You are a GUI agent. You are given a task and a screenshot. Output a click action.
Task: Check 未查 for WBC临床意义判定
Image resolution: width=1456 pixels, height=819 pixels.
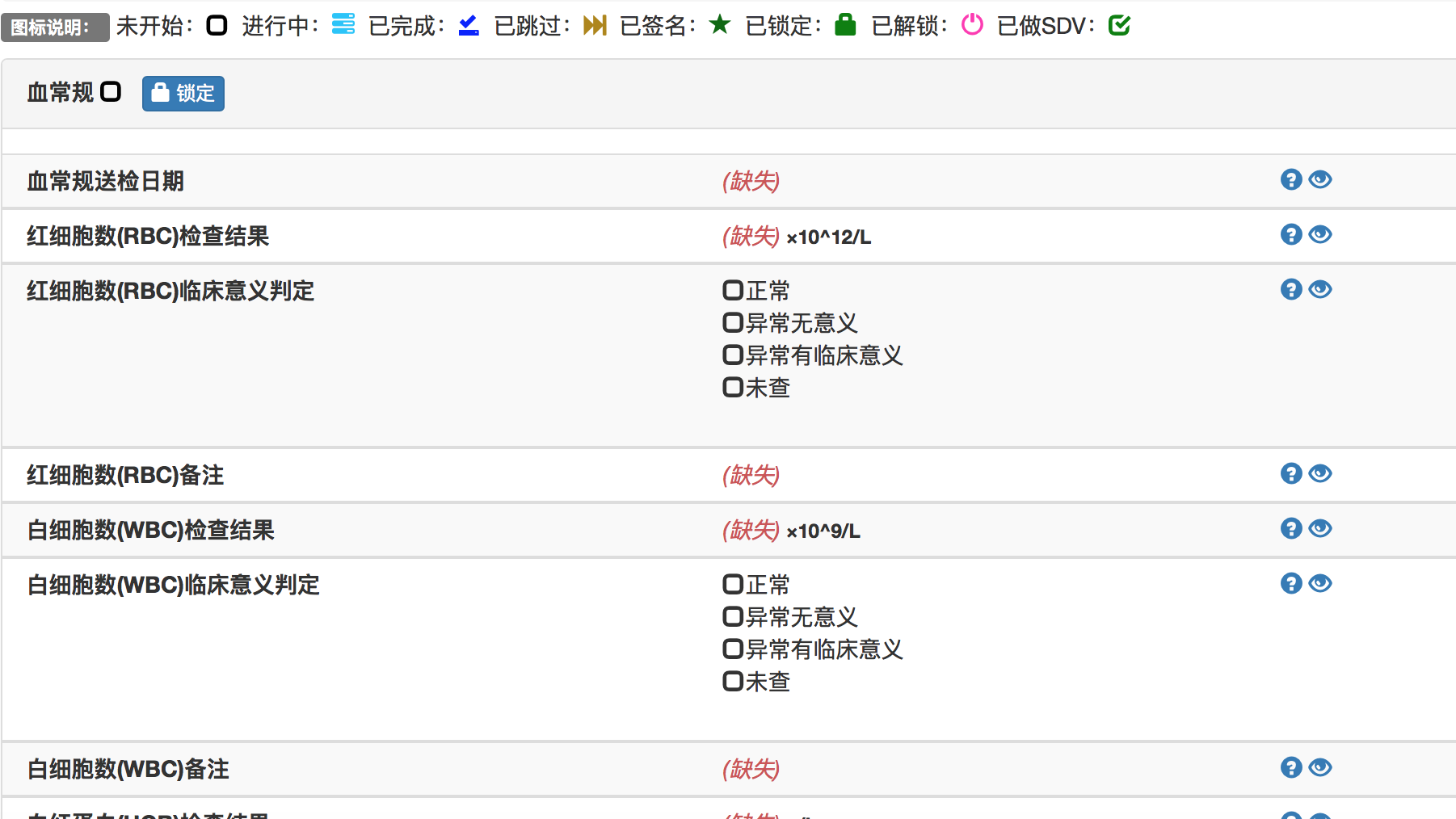pos(733,681)
